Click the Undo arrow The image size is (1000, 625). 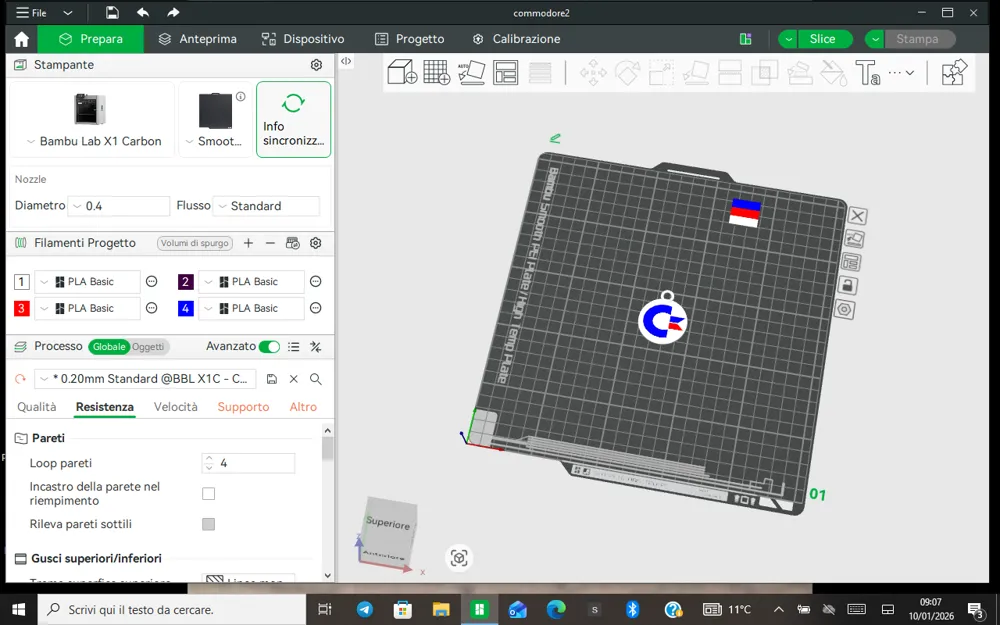point(143,13)
